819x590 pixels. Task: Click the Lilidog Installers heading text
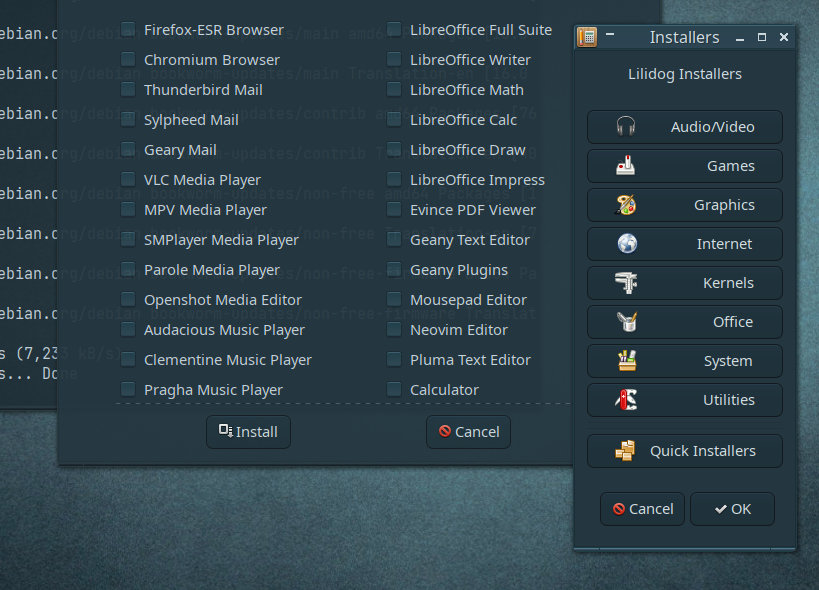pyautogui.click(x=685, y=74)
